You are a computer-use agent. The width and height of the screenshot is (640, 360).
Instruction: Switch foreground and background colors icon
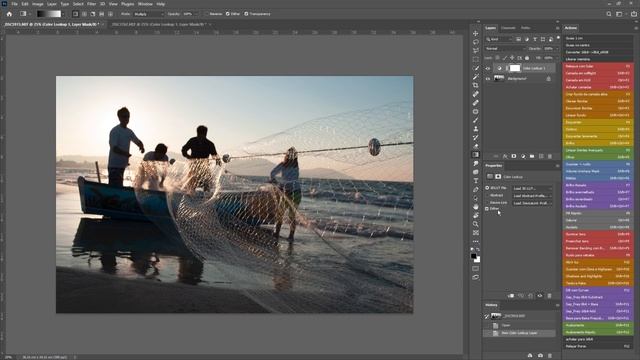click(478, 249)
